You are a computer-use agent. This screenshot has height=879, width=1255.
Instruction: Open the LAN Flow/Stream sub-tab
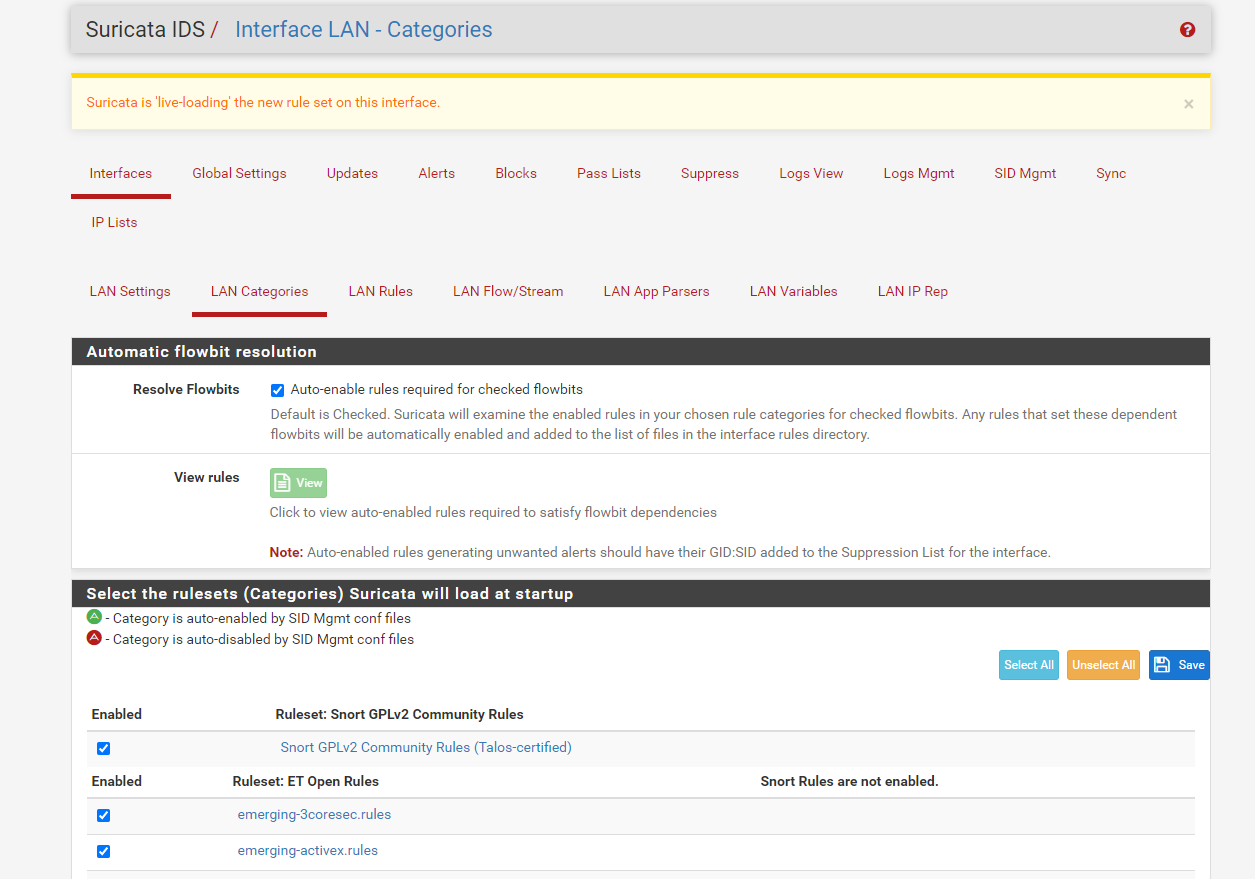(508, 291)
